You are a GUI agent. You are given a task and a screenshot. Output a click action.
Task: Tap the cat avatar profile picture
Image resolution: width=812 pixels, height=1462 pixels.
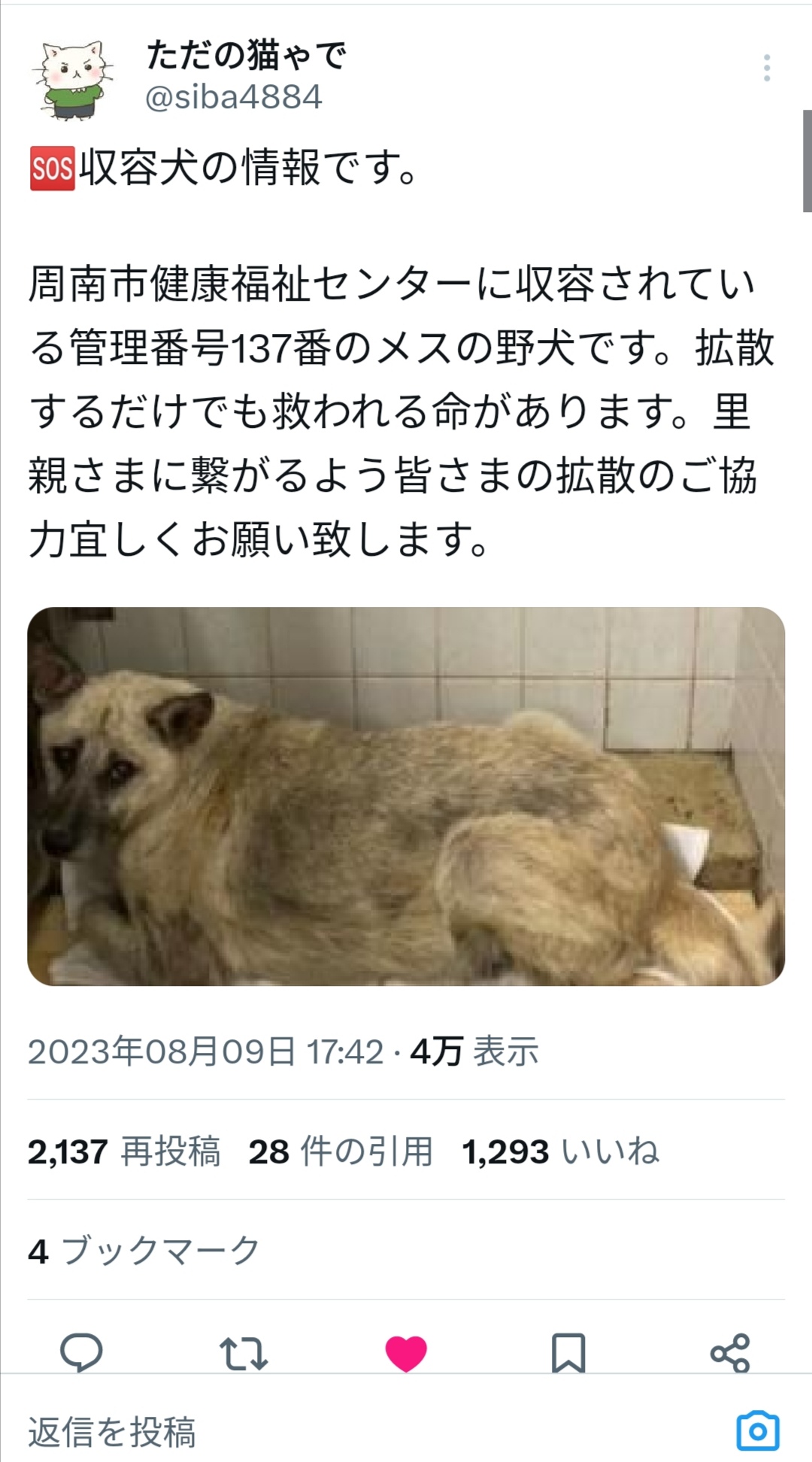pos(72,79)
